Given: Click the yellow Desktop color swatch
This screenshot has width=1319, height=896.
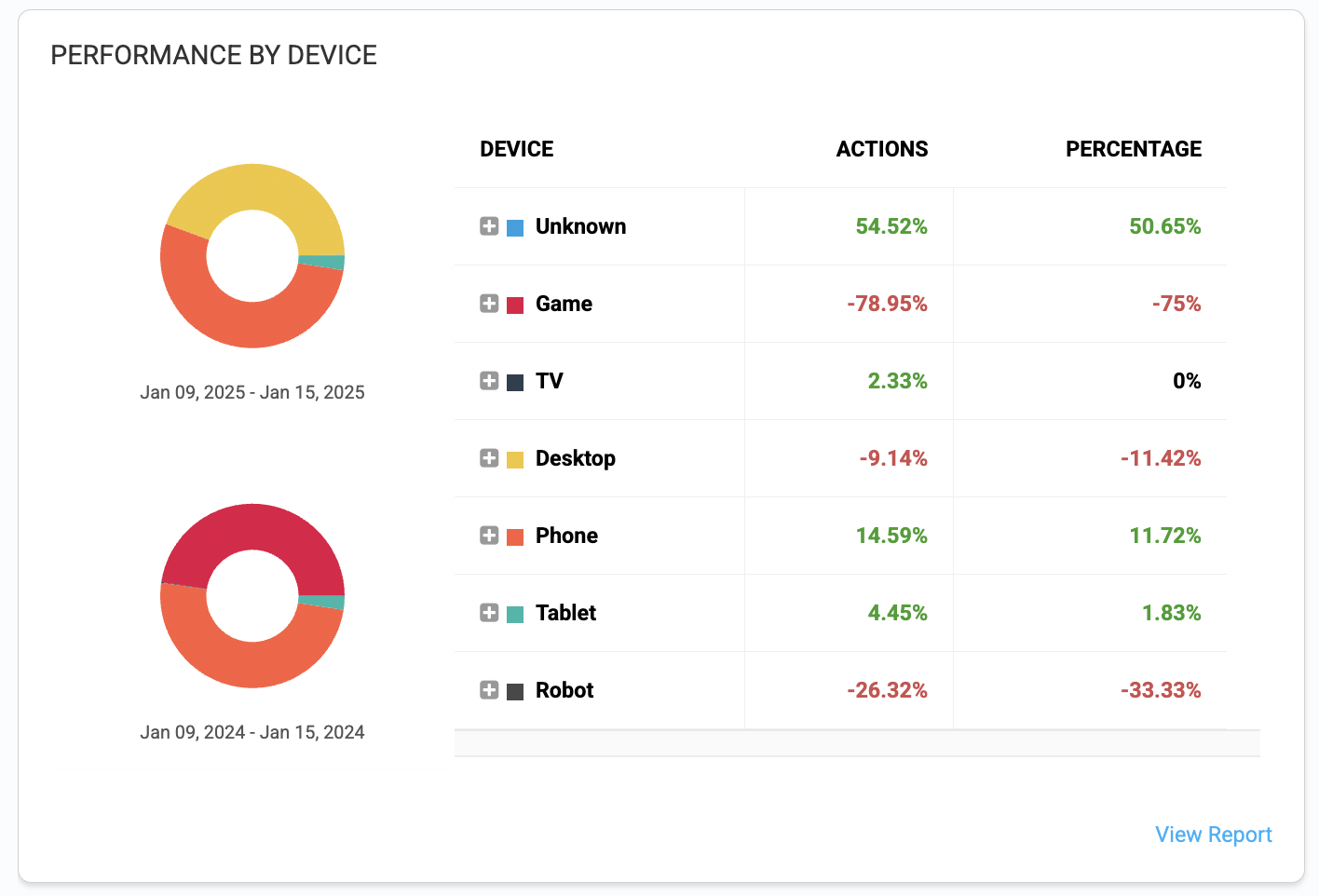Looking at the screenshot, I should (x=515, y=459).
